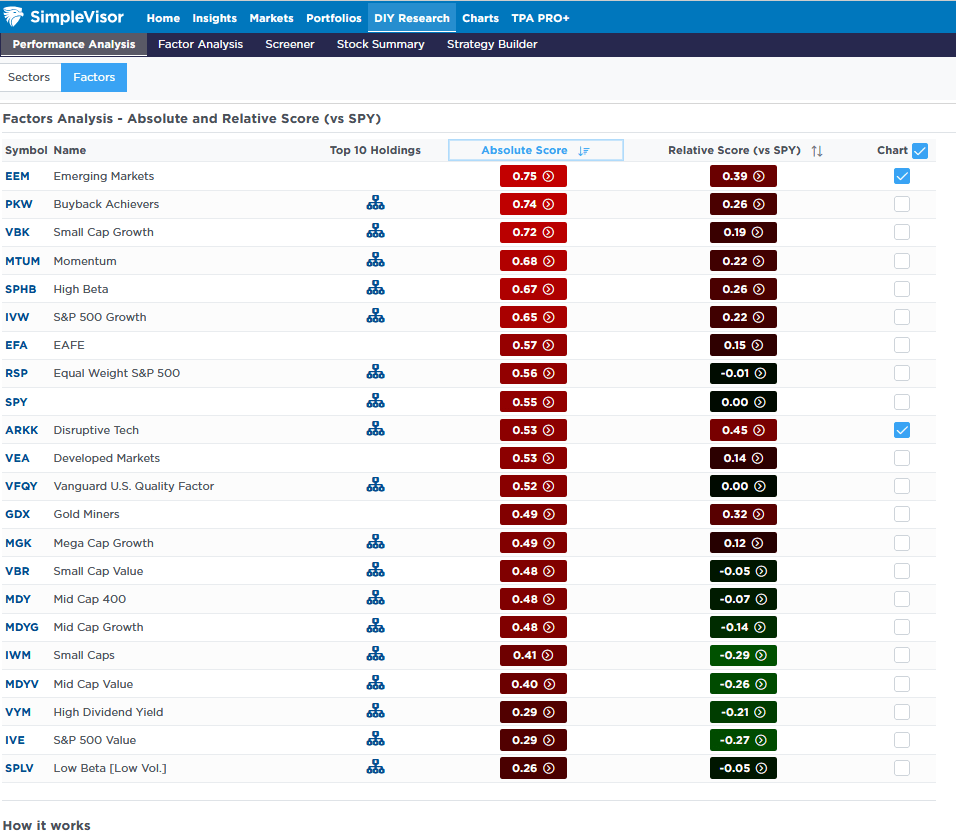Uncheck the Emerging Markets chart checkbox
The height and width of the screenshot is (831, 956).
click(902, 176)
